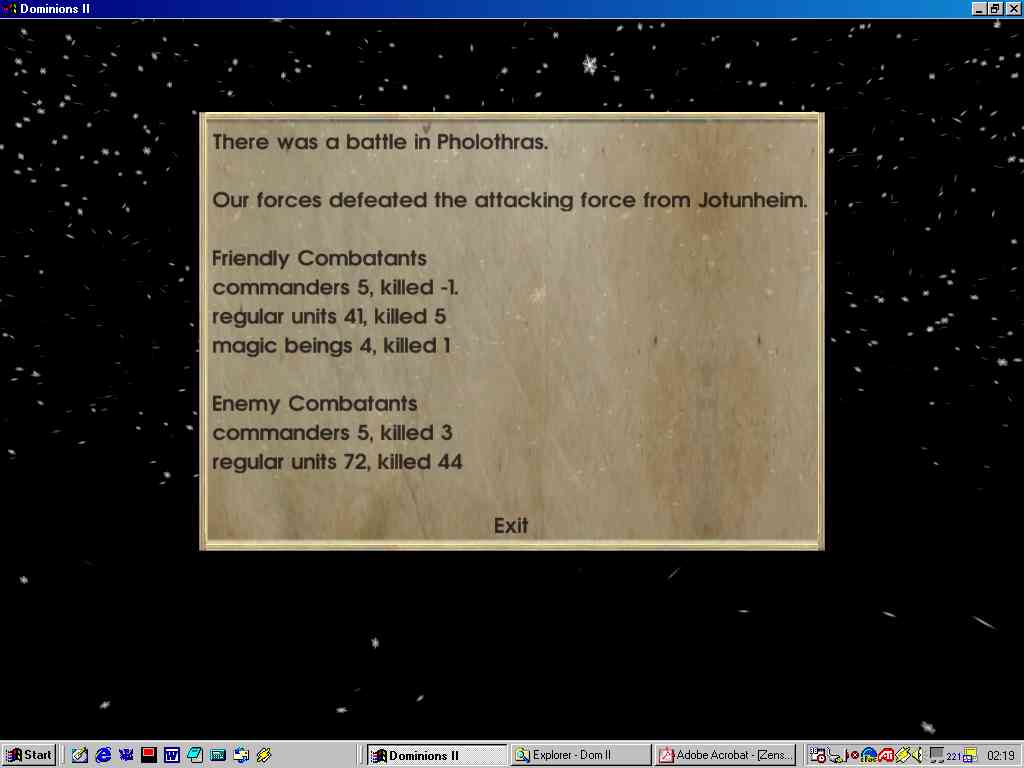
Task: Open the volume speaker tray icon
Action: (916, 755)
